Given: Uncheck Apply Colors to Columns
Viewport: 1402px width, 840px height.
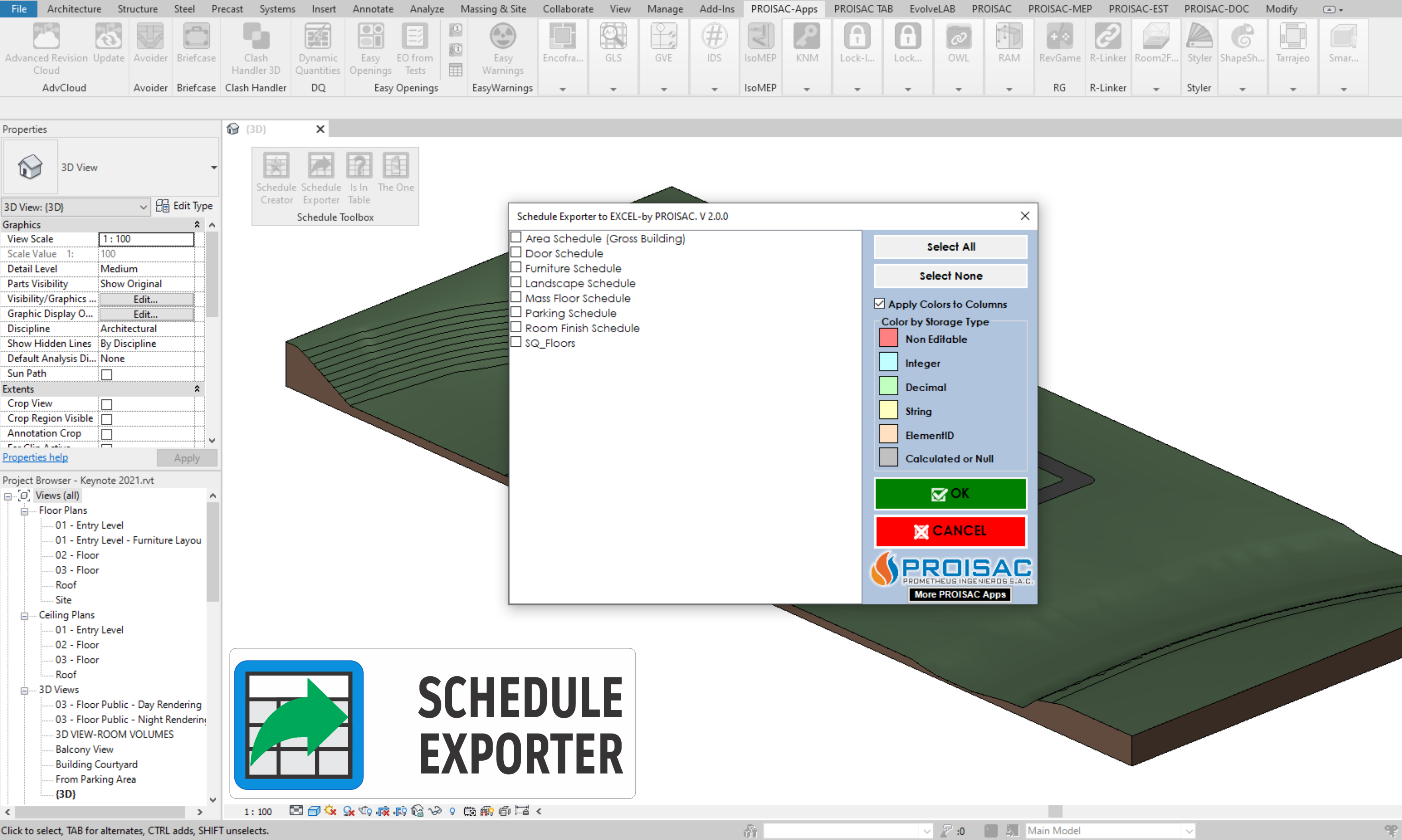Looking at the screenshot, I should coord(879,304).
